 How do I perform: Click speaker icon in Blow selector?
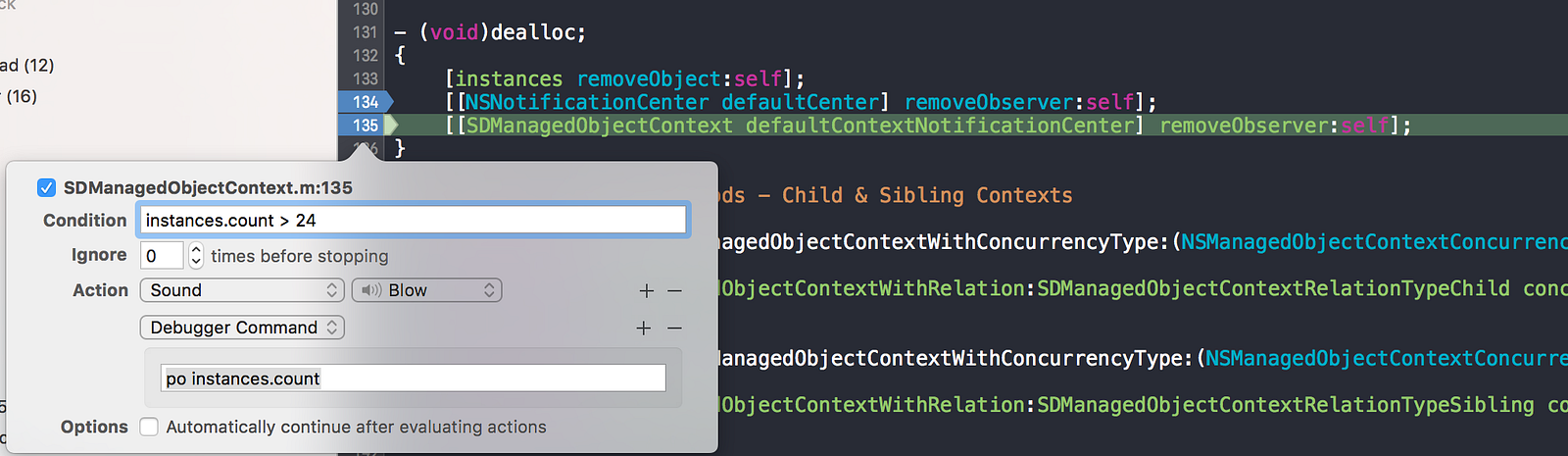tap(371, 290)
